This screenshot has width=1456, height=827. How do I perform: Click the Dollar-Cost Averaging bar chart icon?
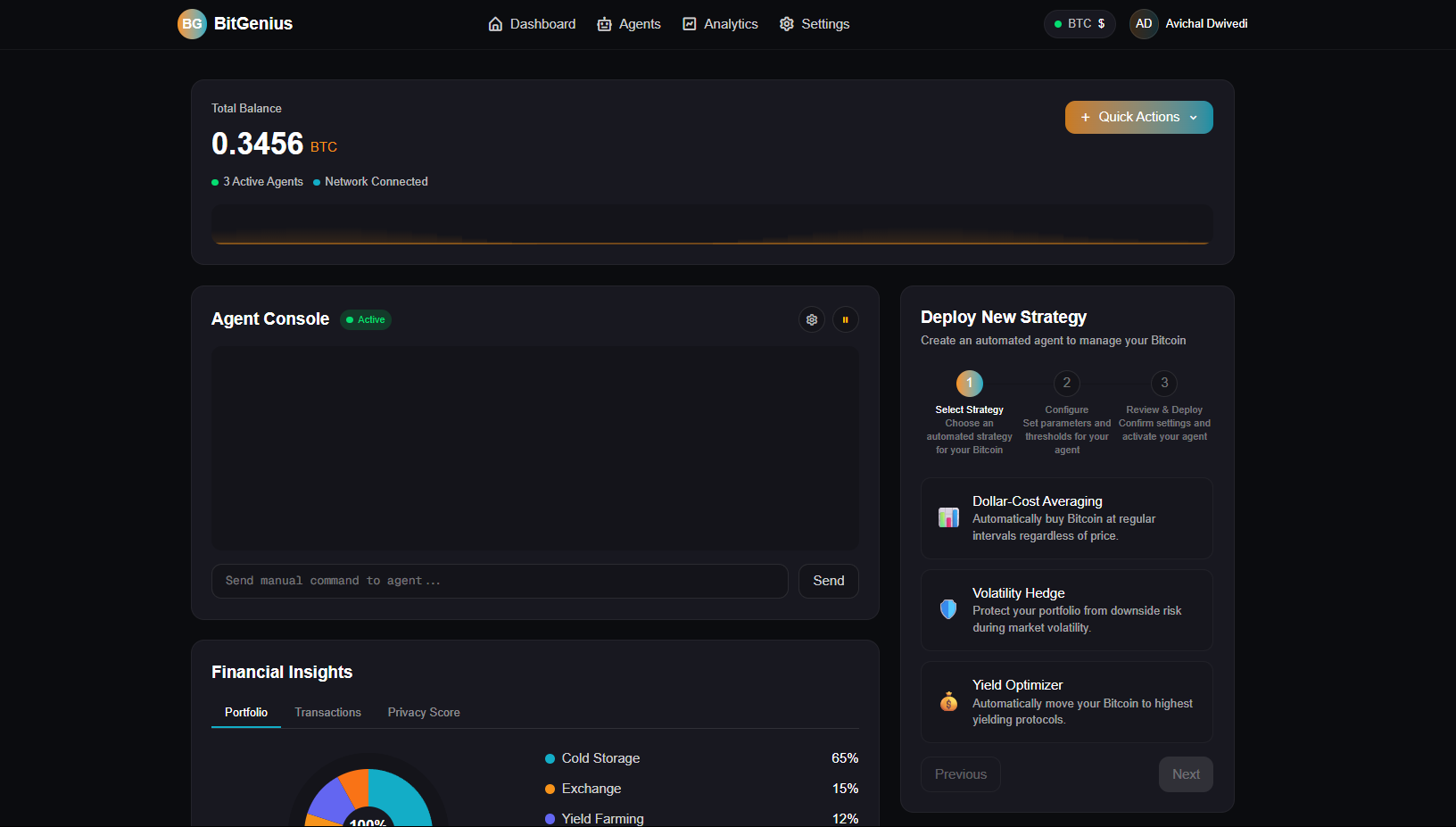point(948,517)
